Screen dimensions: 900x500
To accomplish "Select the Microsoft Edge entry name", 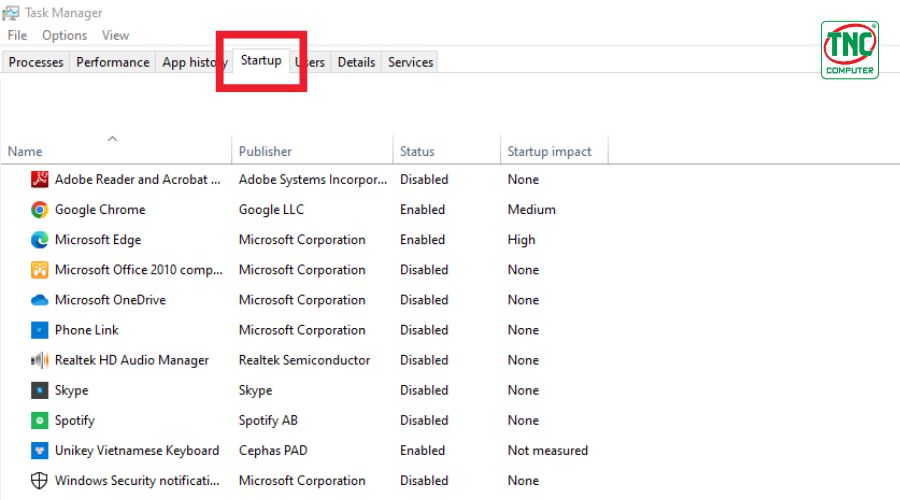I will (98, 239).
